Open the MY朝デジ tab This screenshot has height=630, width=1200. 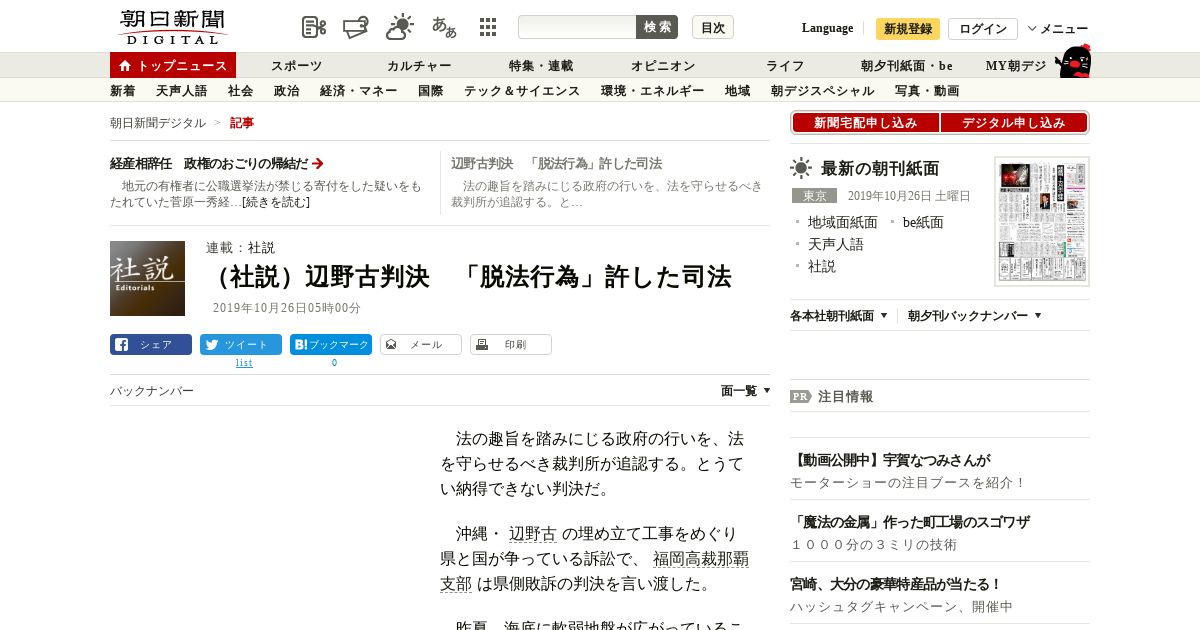(1016, 66)
